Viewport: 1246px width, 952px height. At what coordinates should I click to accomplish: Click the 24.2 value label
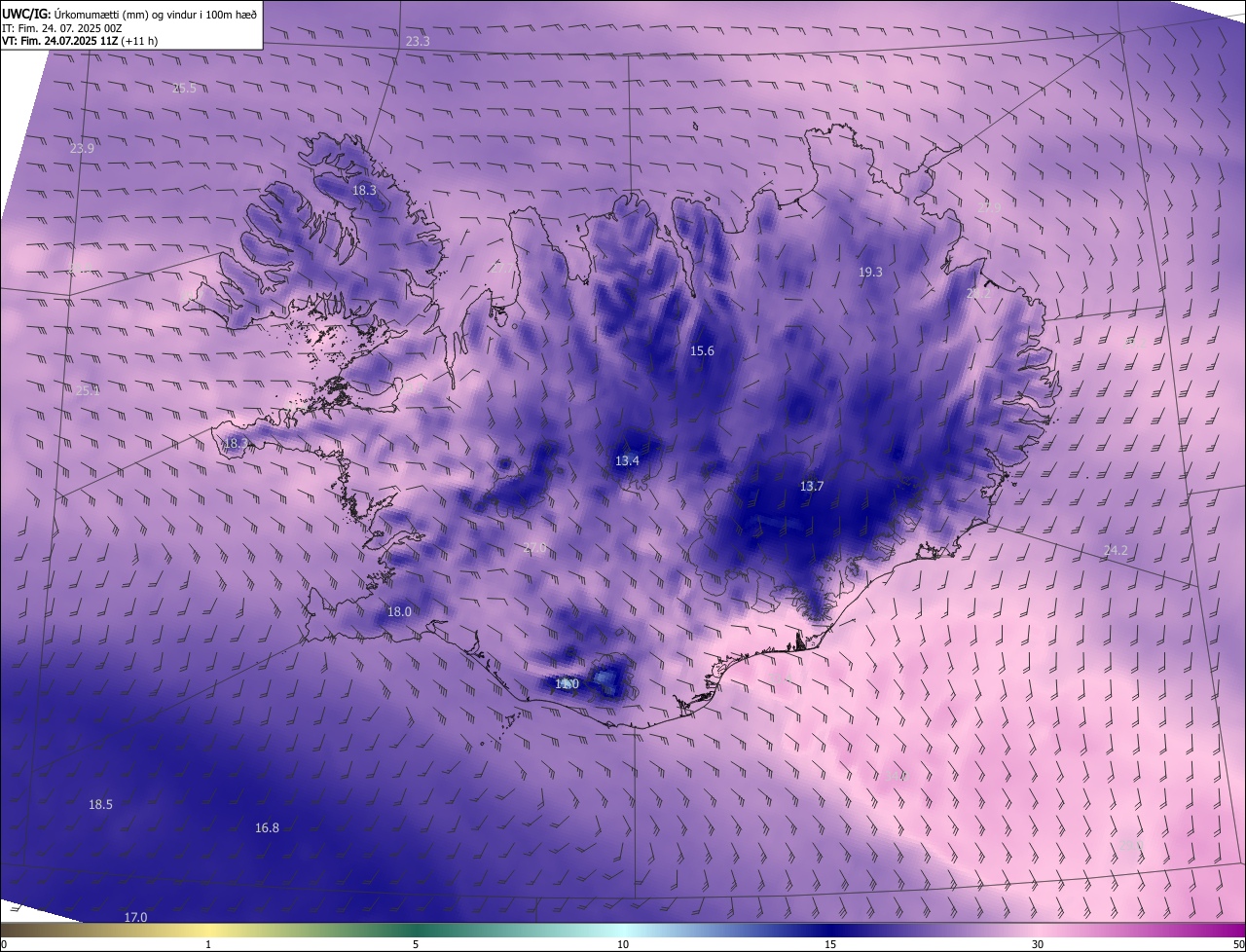[1116, 552]
